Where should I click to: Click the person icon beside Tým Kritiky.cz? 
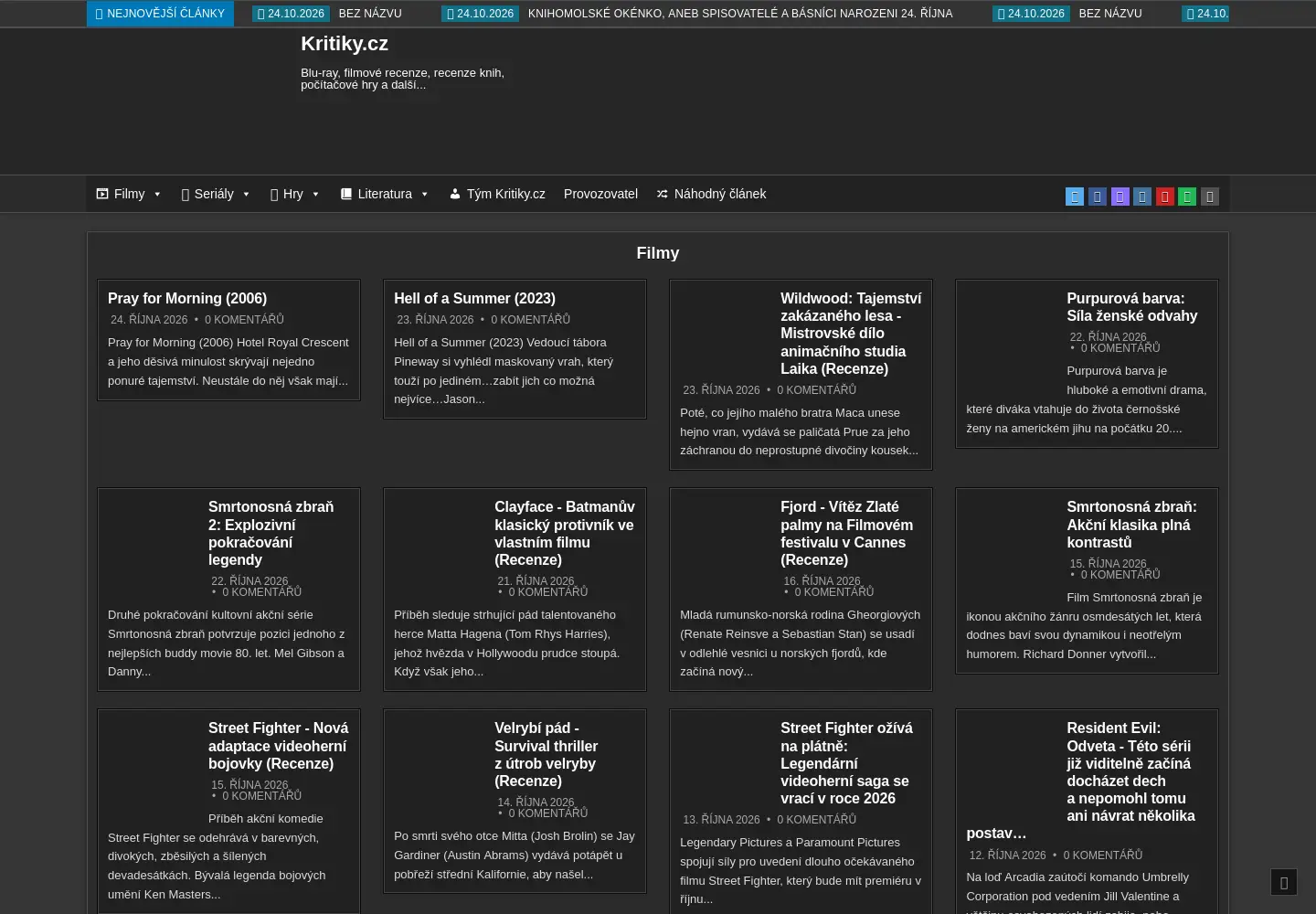click(454, 194)
